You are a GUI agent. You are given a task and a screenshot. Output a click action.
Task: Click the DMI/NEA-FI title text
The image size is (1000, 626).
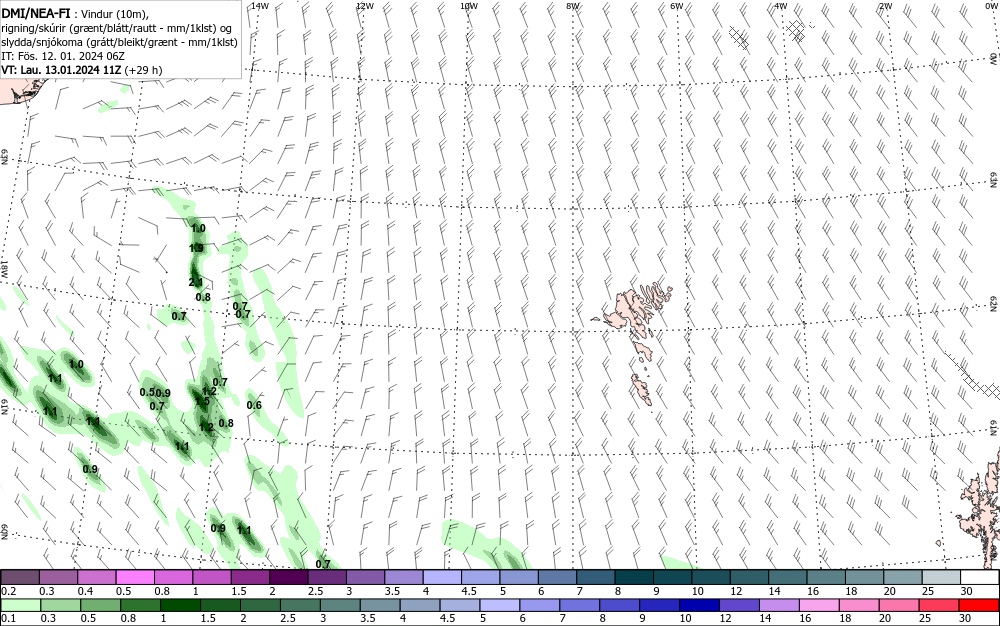34,13
